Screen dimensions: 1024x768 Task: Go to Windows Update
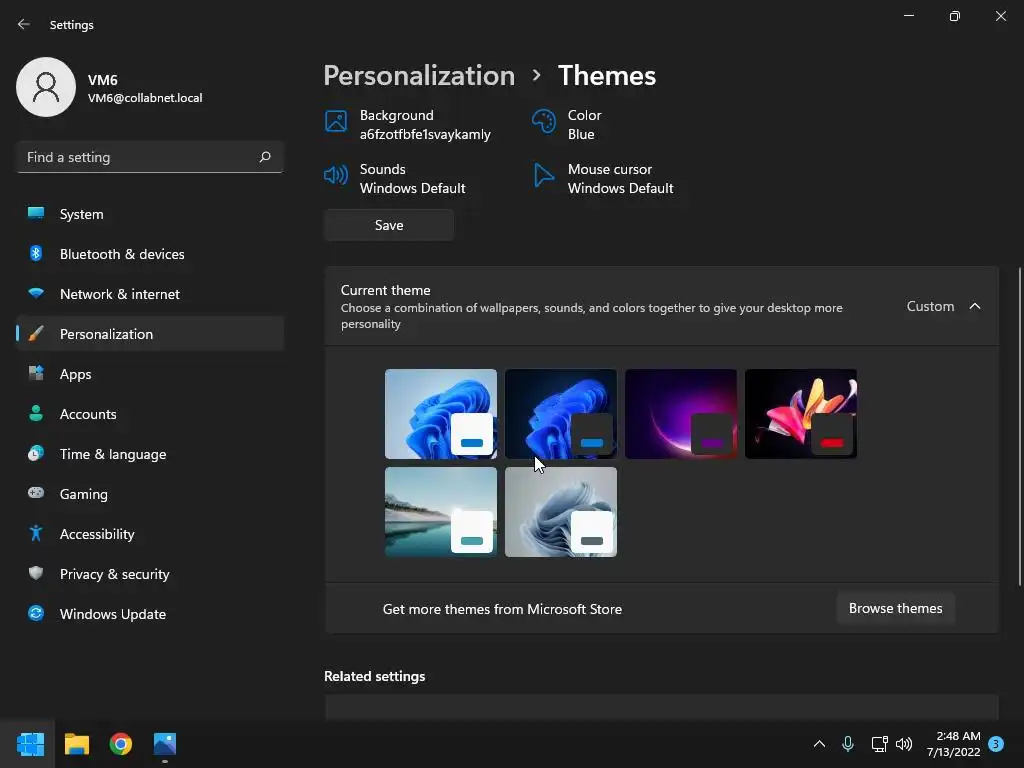coord(150,614)
